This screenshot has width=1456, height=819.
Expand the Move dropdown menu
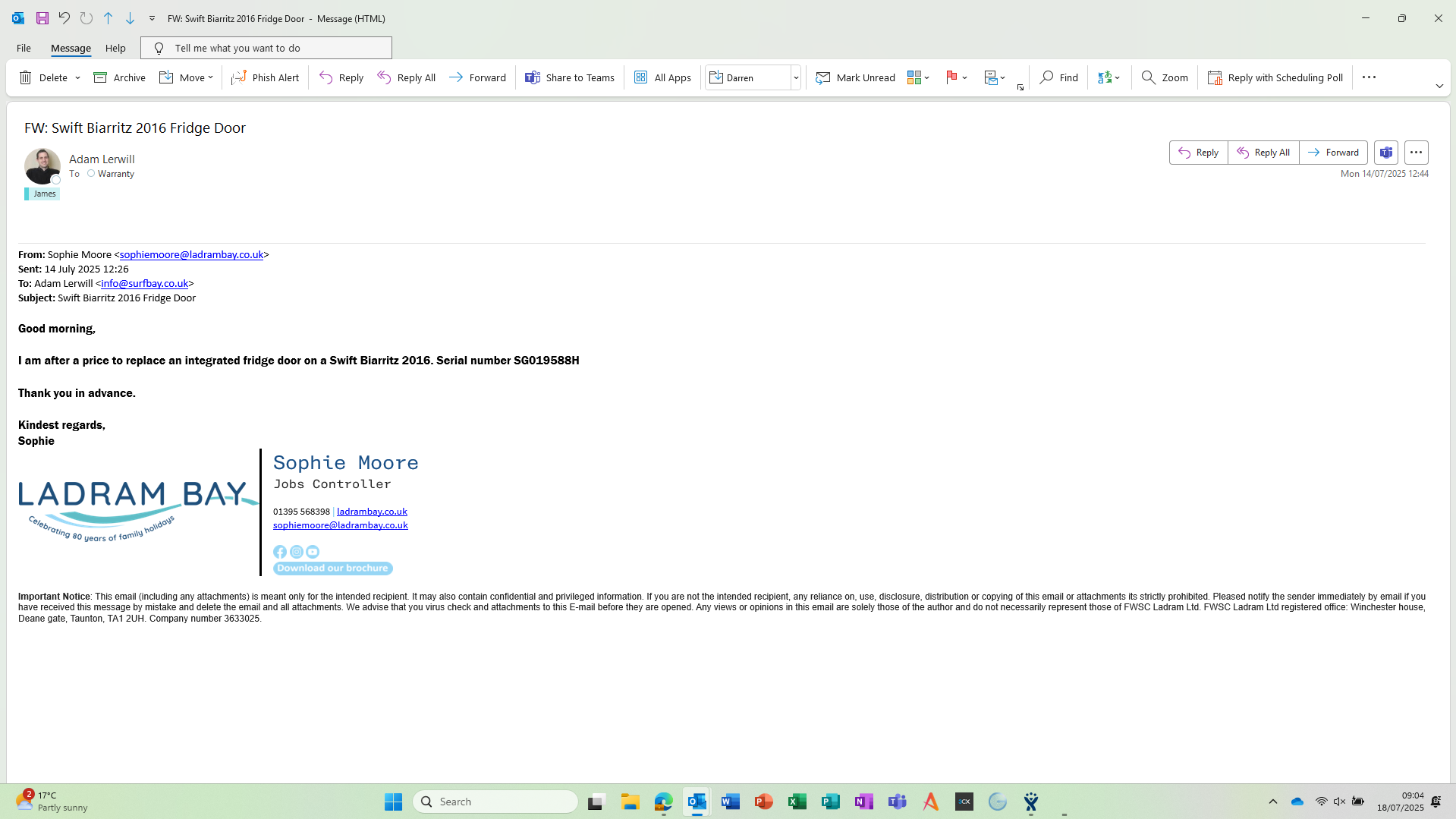[x=210, y=77]
